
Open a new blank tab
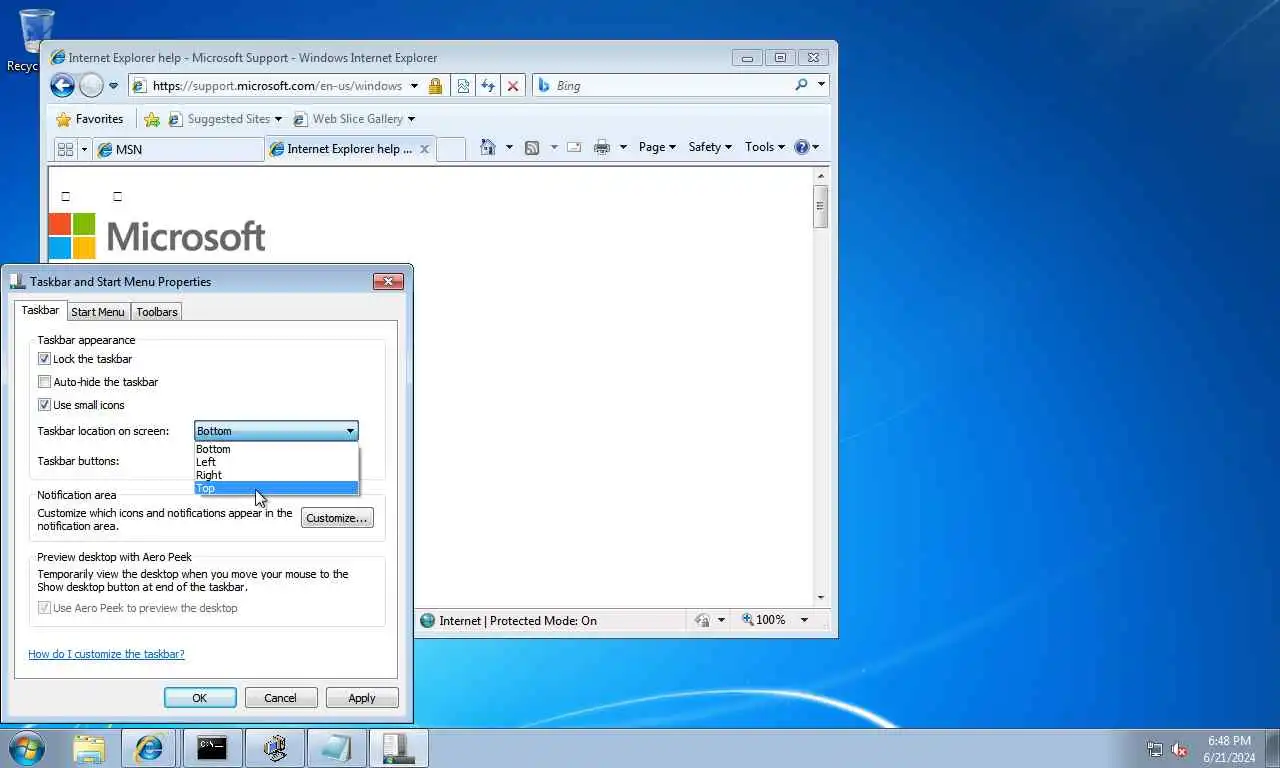click(451, 149)
